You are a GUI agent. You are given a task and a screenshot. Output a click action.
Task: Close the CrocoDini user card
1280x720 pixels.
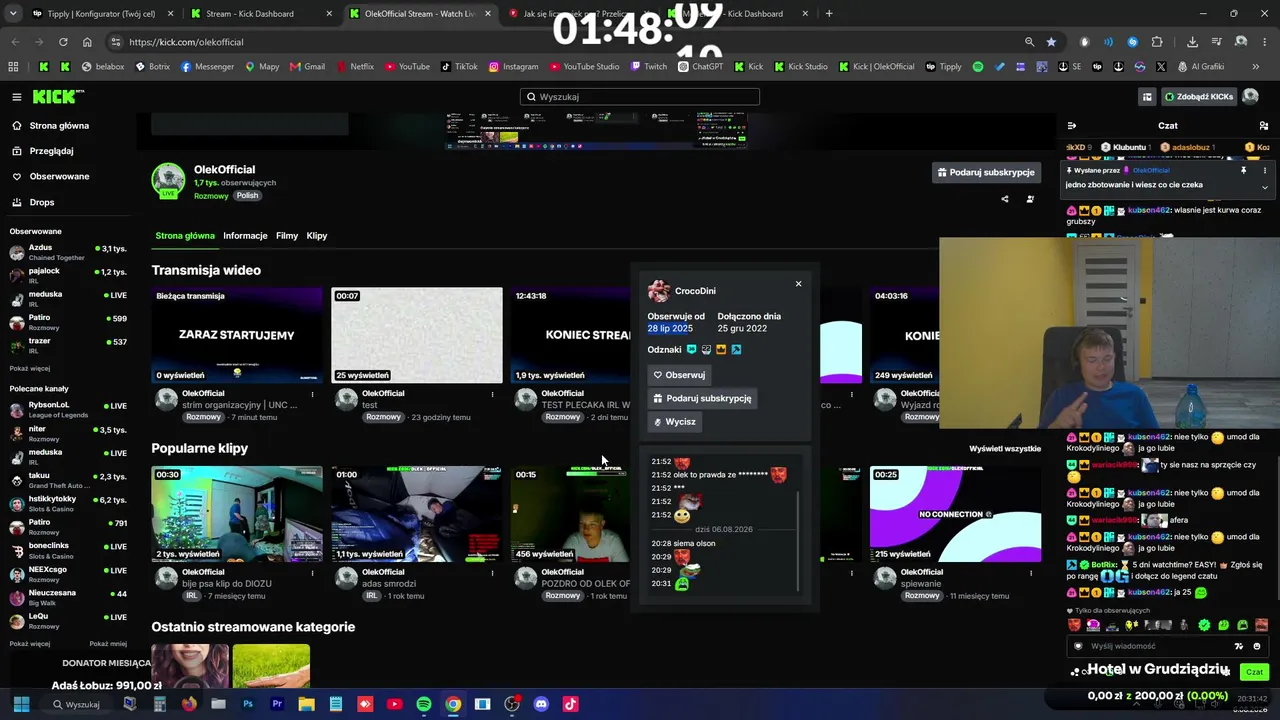[x=798, y=284]
